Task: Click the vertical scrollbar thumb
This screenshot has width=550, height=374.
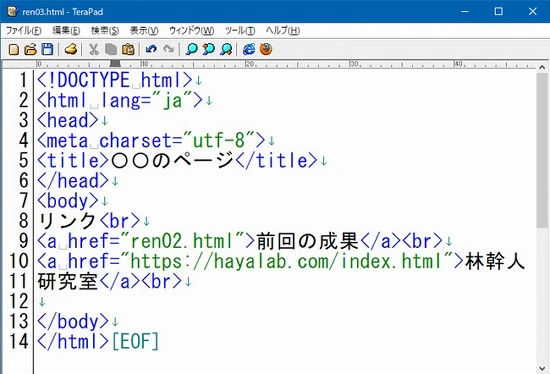Action: tap(542, 150)
